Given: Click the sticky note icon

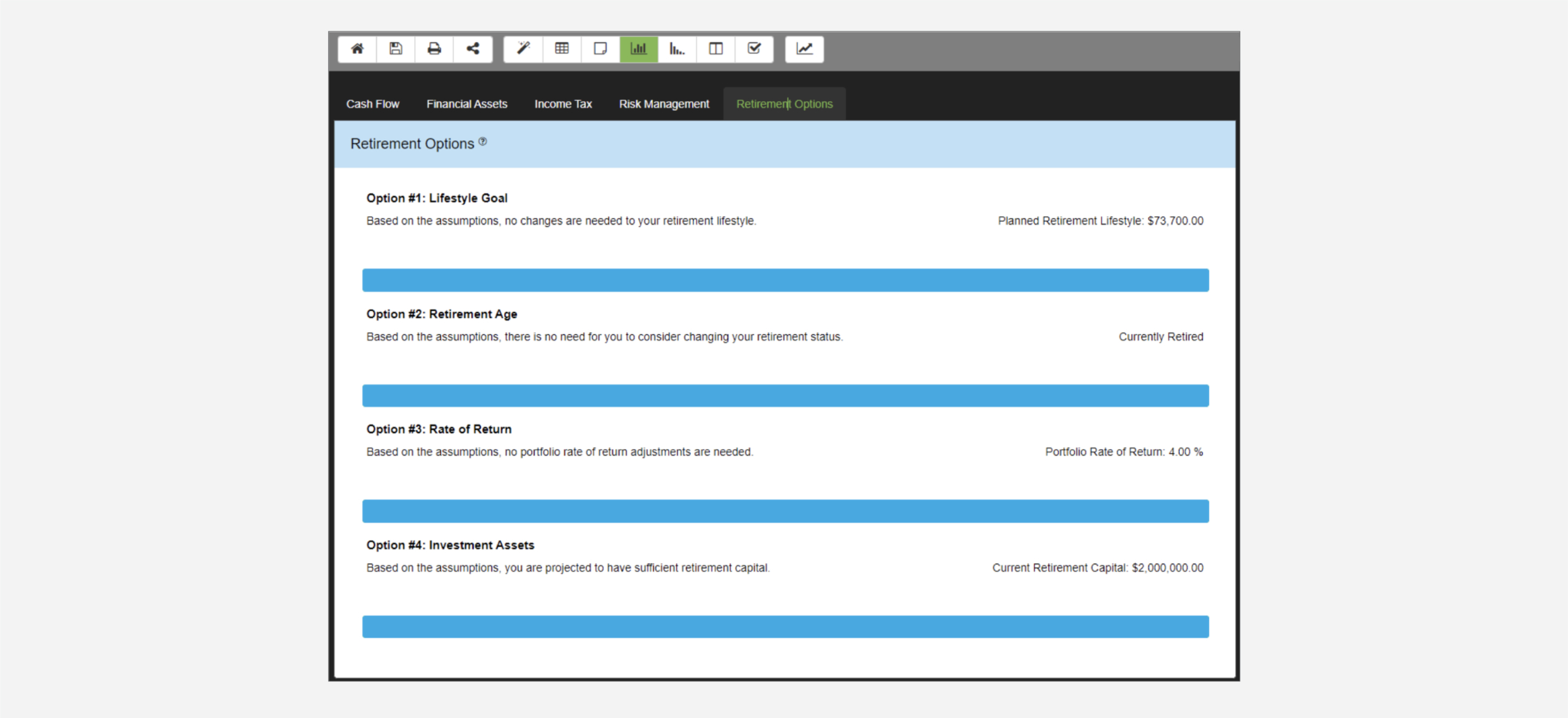Looking at the screenshot, I should [x=600, y=49].
